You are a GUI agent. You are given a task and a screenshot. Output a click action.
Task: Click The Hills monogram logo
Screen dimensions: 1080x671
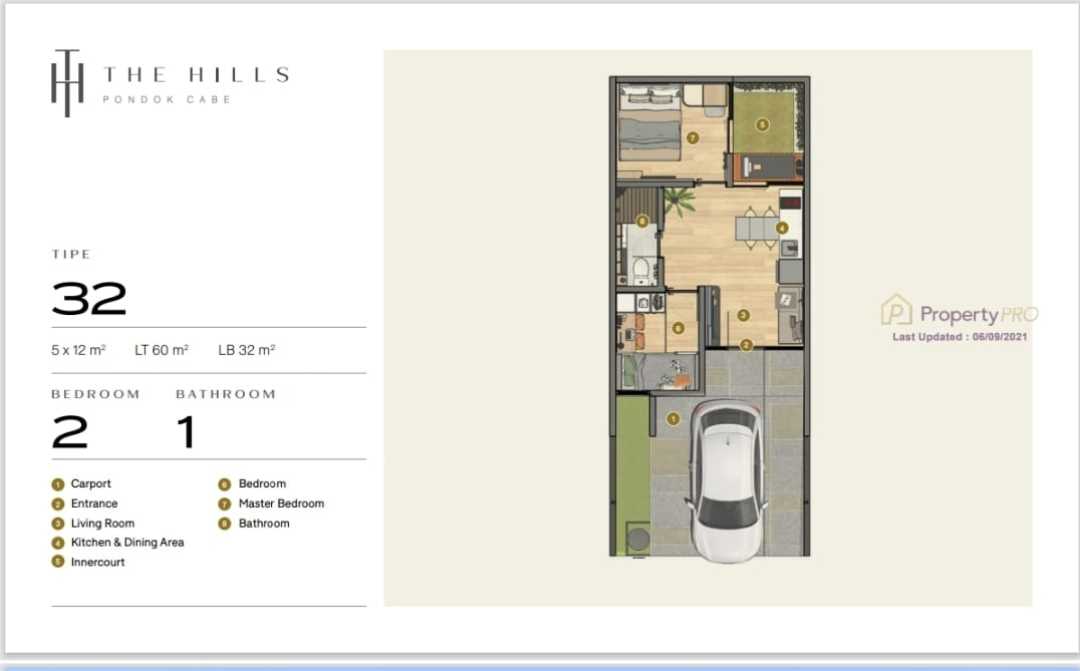[x=67, y=83]
